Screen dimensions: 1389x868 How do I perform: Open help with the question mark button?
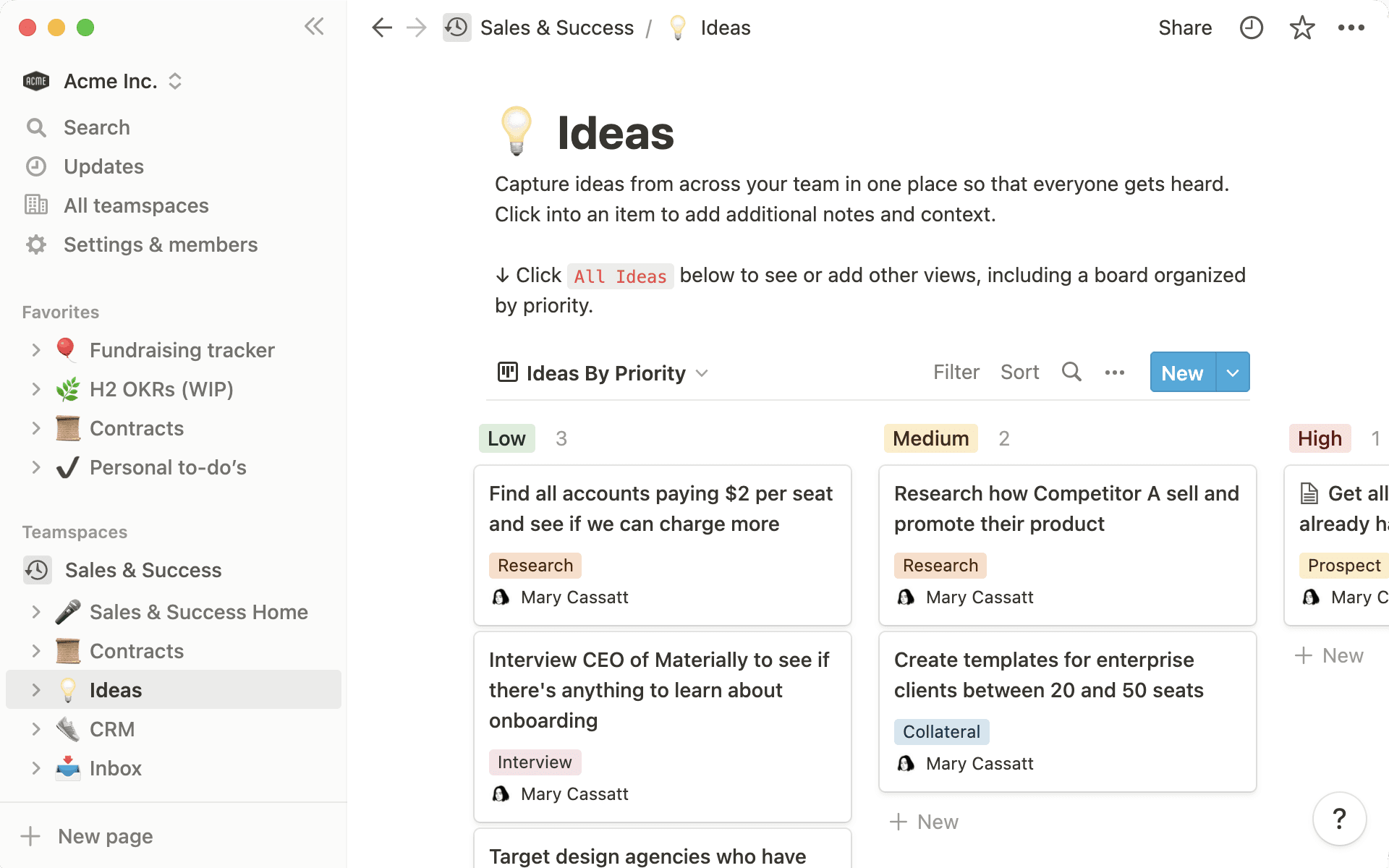click(x=1341, y=819)
